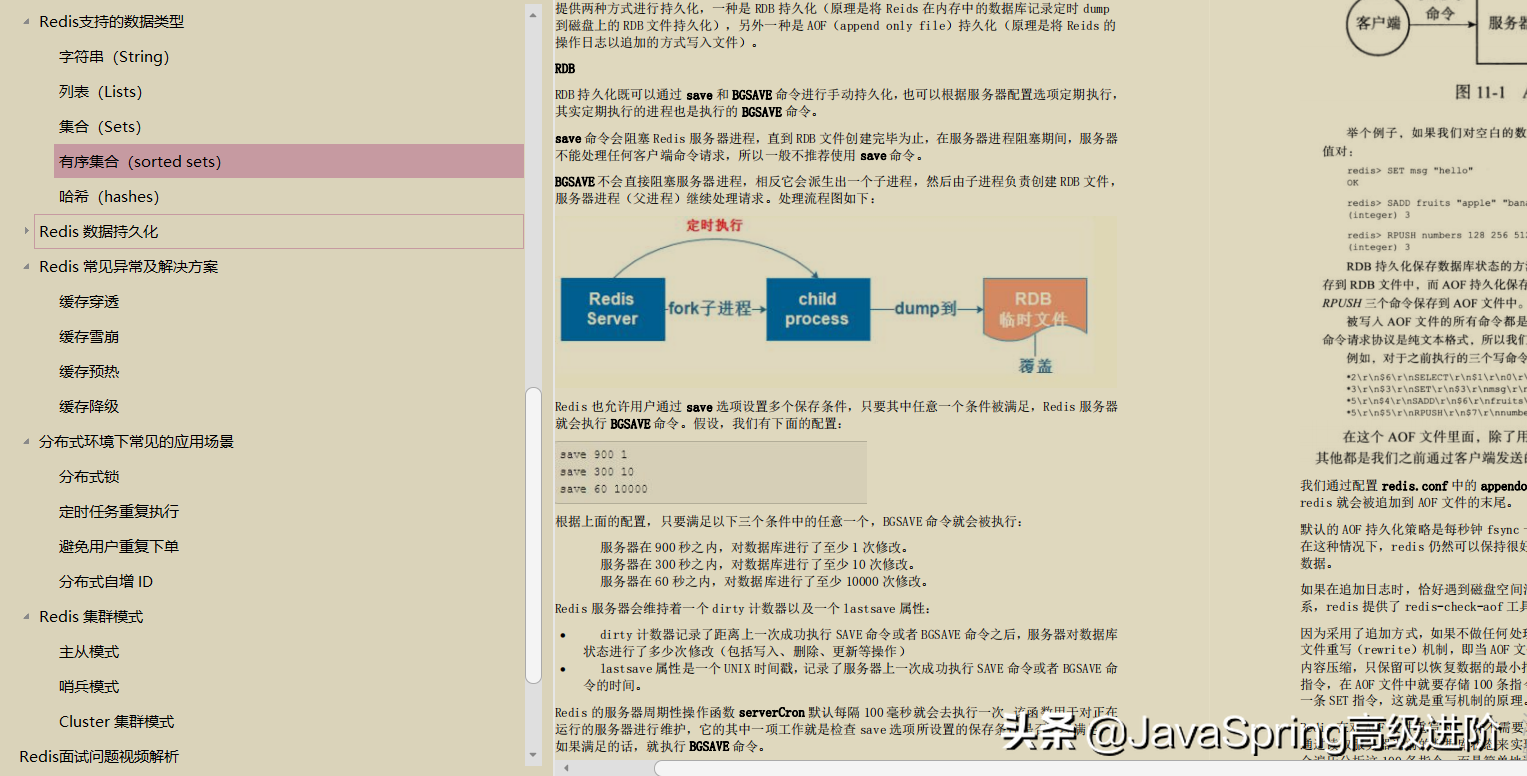Click the child process box in diagram
This screenshot has height=776, width=1527.
pyautogui.click(x=817, y=309)
